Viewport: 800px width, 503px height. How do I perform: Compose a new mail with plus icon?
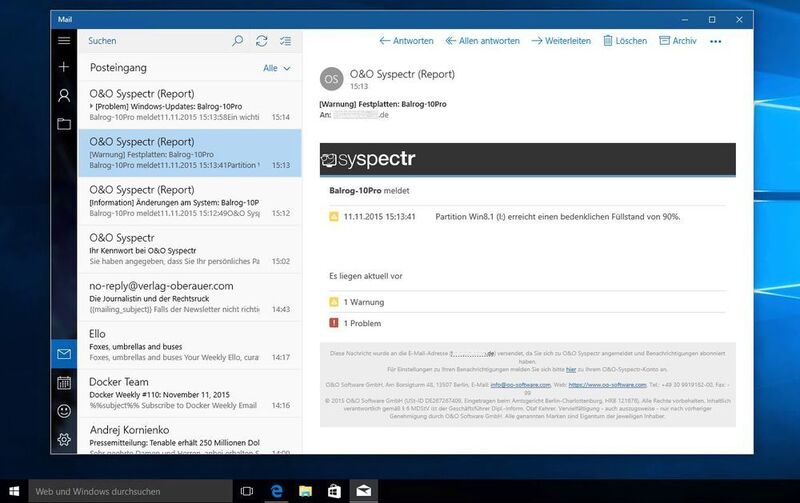click(x=64, y=67)
